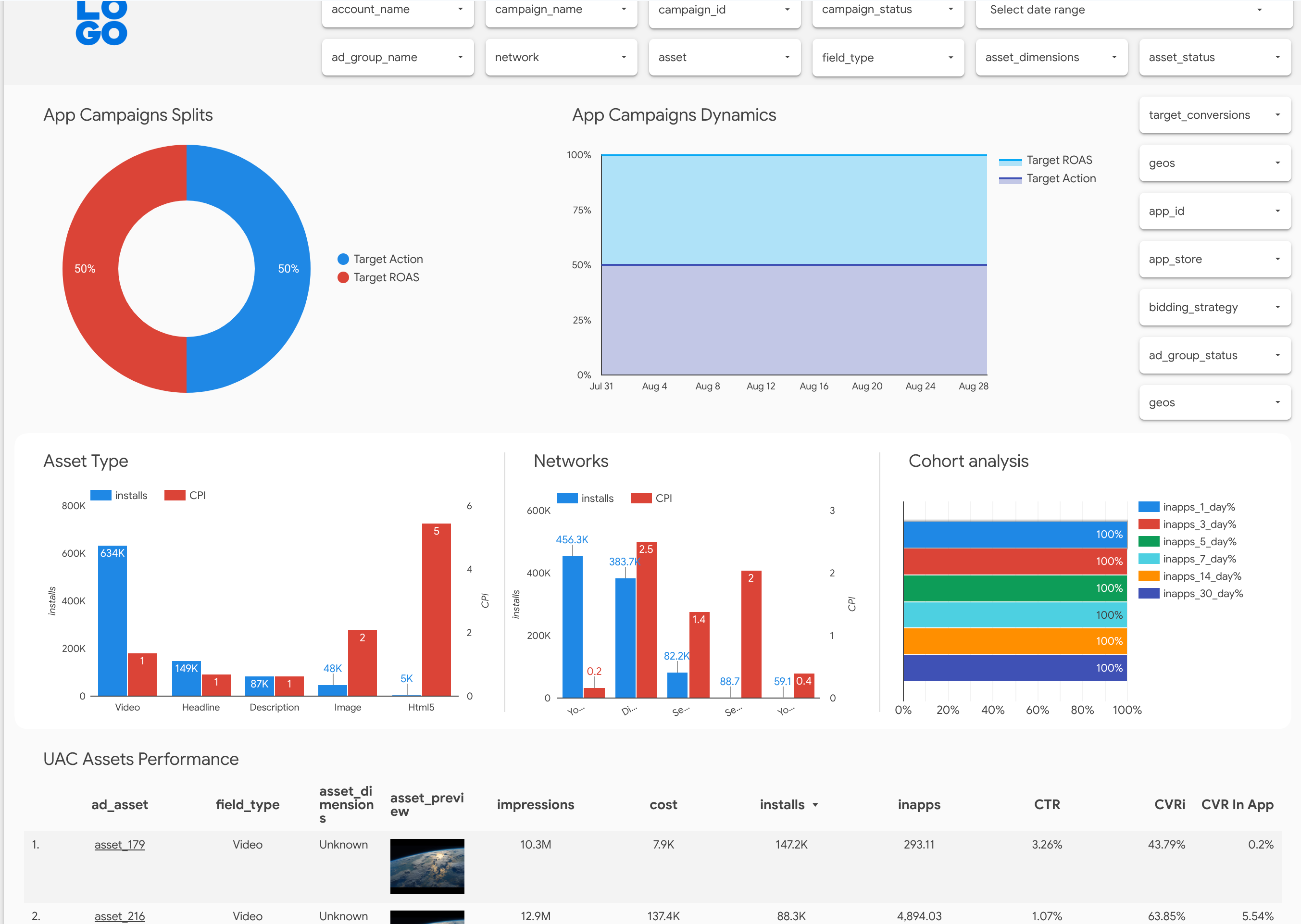Viewport: 1301px width, 924px height.
Task: Sort table by CTR column header
Action: click(1047, 805)
